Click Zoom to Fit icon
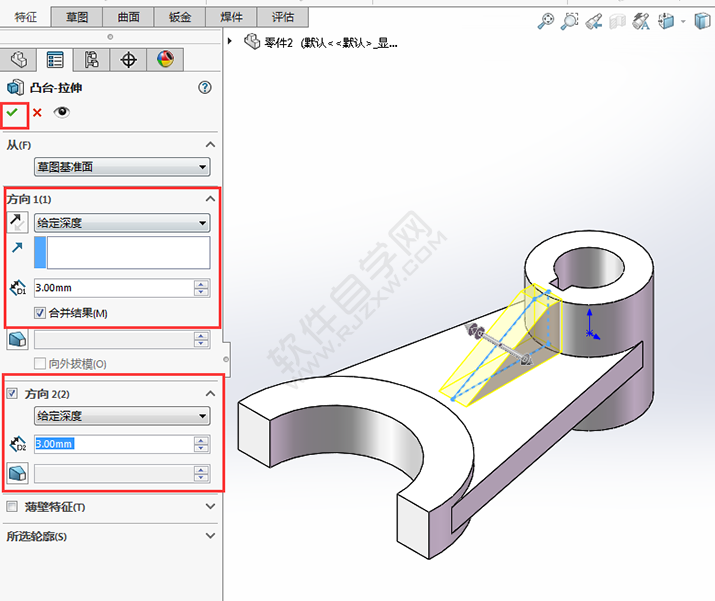715x601 pixels. pos(545,21)
